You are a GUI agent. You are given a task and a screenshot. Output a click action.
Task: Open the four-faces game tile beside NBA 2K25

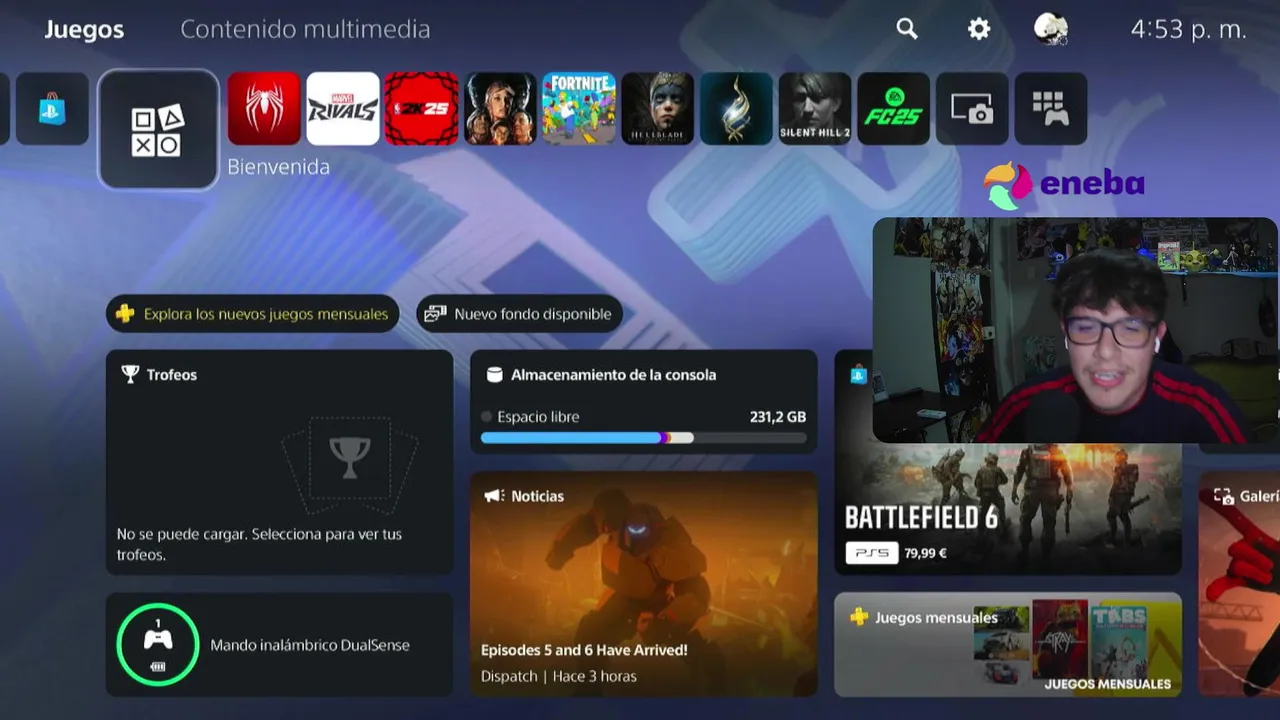point(501,109)
